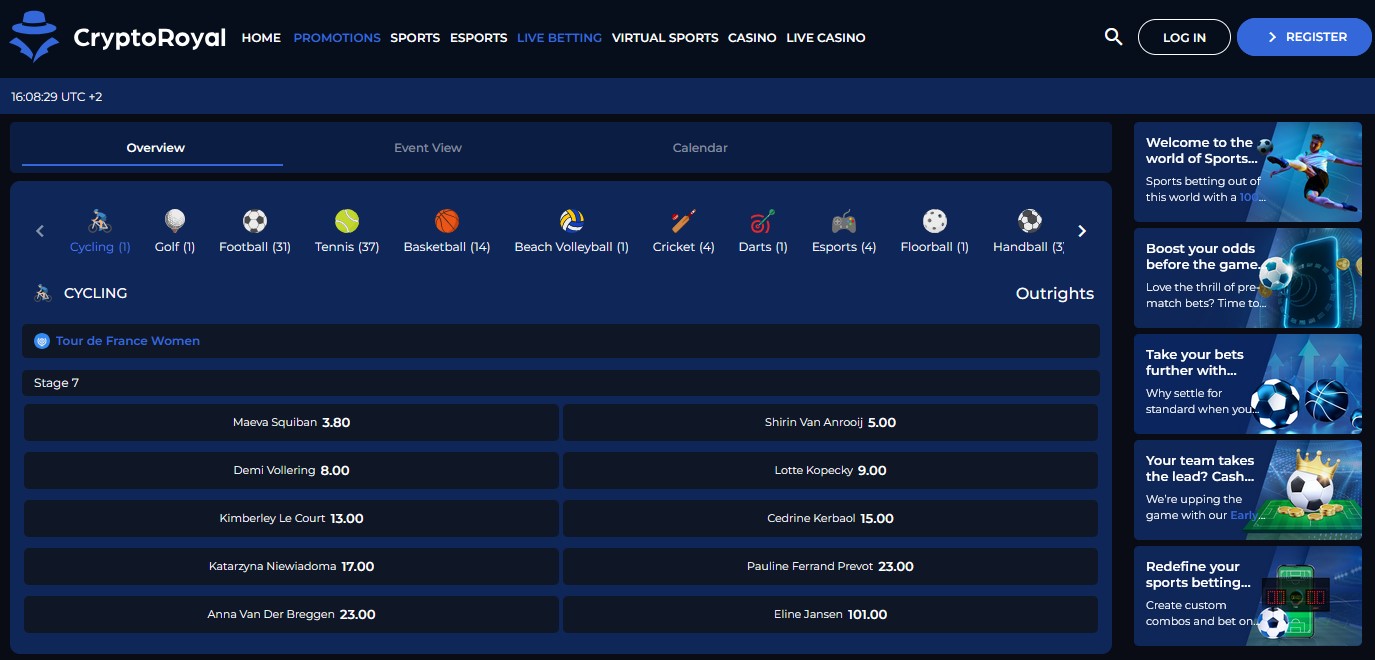Viewport: 1375px width, 660px height.
Task: Click the Tour de France Women badge icon
Action: pos(42,341)
